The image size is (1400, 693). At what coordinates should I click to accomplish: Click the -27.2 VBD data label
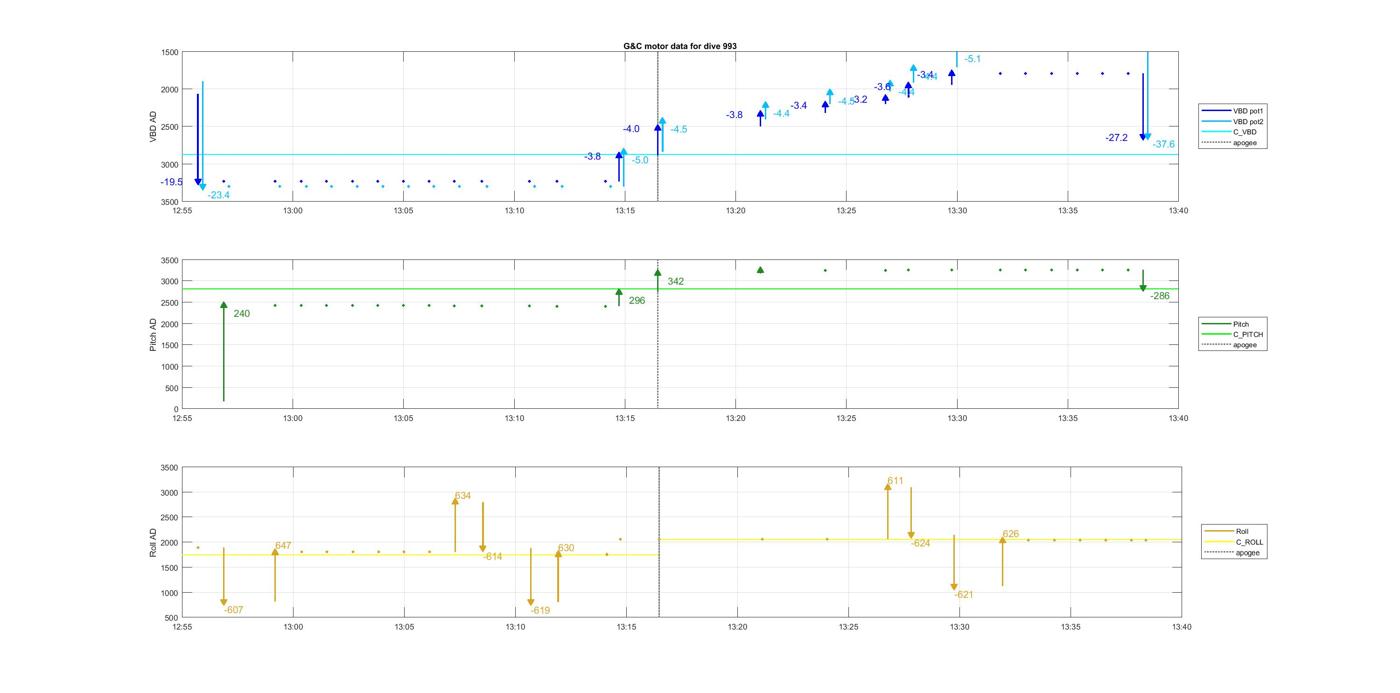[1116, 138]
